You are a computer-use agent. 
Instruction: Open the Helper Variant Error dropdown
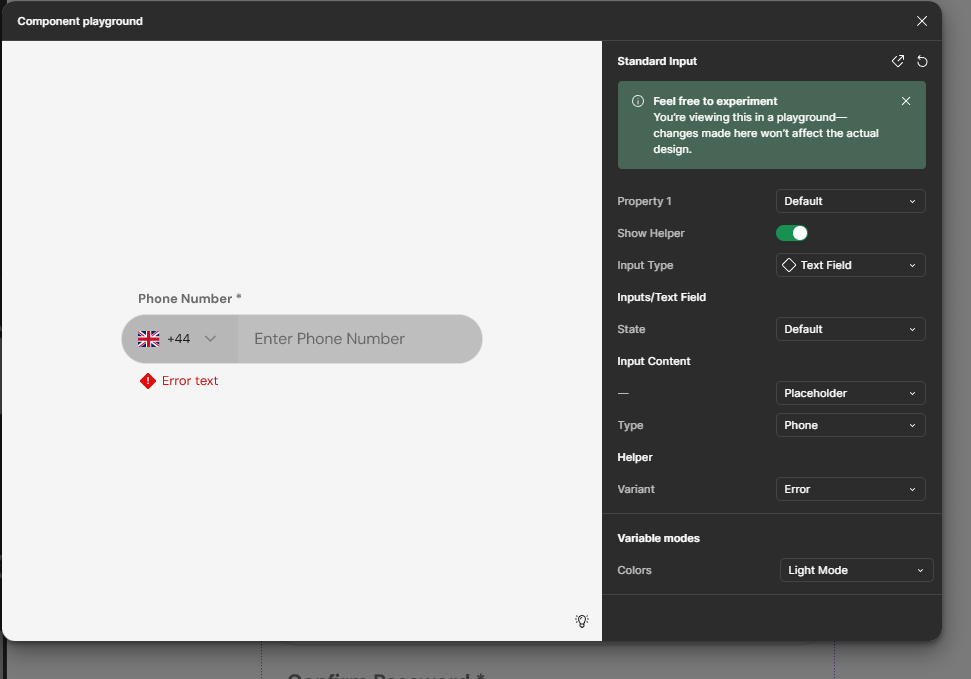pos(850,489)
